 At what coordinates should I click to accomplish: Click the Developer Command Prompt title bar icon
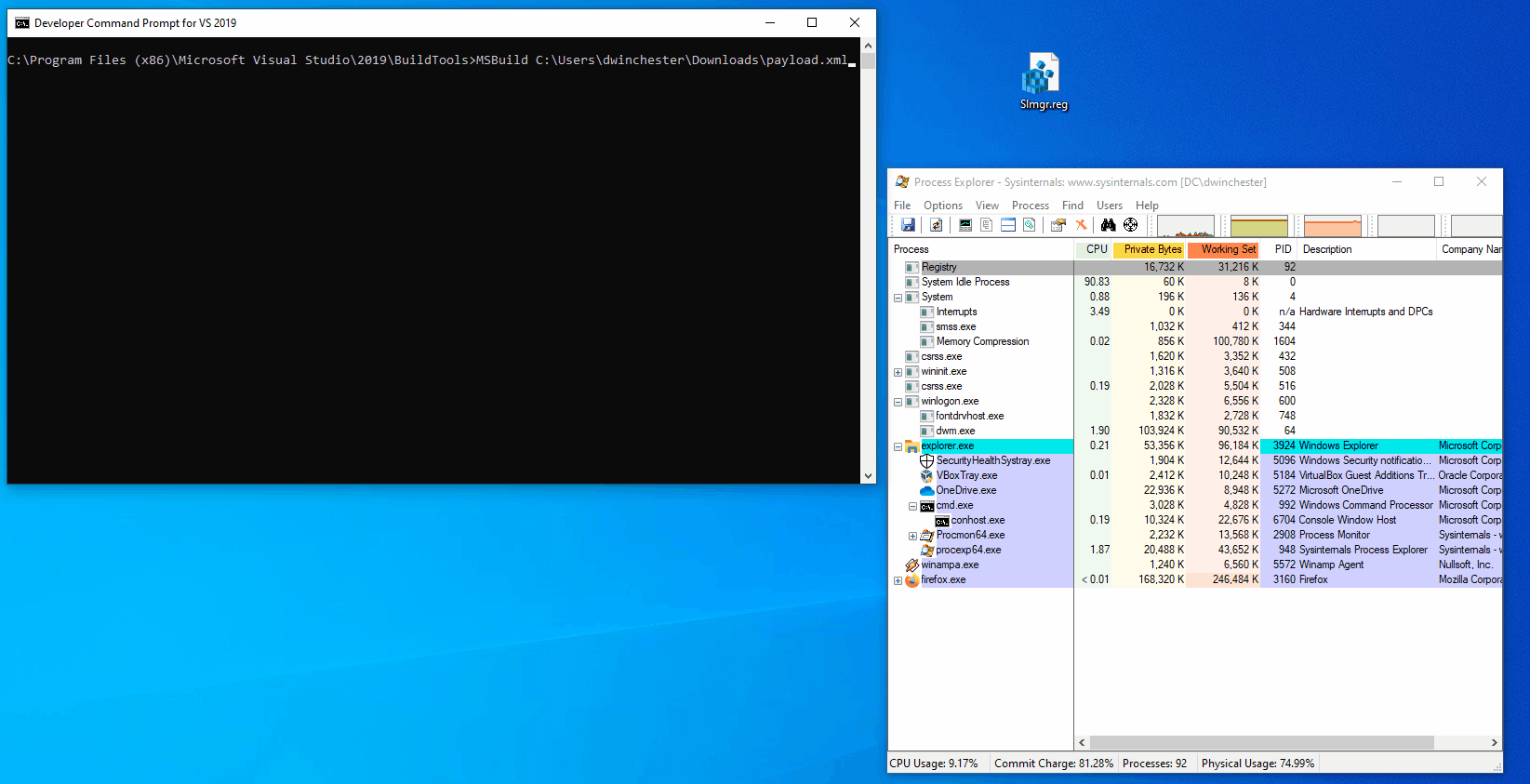pyautogui.click(x=22, y=23)
